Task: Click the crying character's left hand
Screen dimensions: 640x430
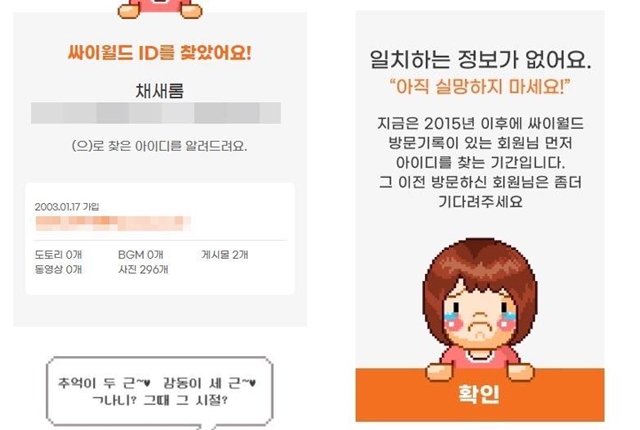Action: point(440,372)
